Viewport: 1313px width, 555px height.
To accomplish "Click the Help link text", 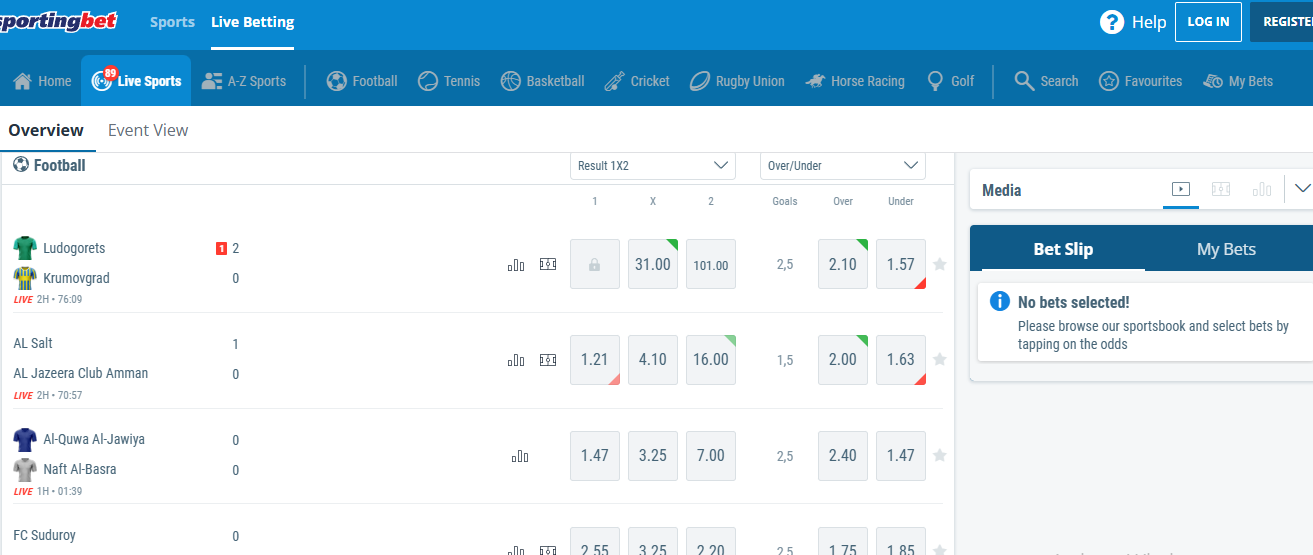I will [x=1149, y=22].
